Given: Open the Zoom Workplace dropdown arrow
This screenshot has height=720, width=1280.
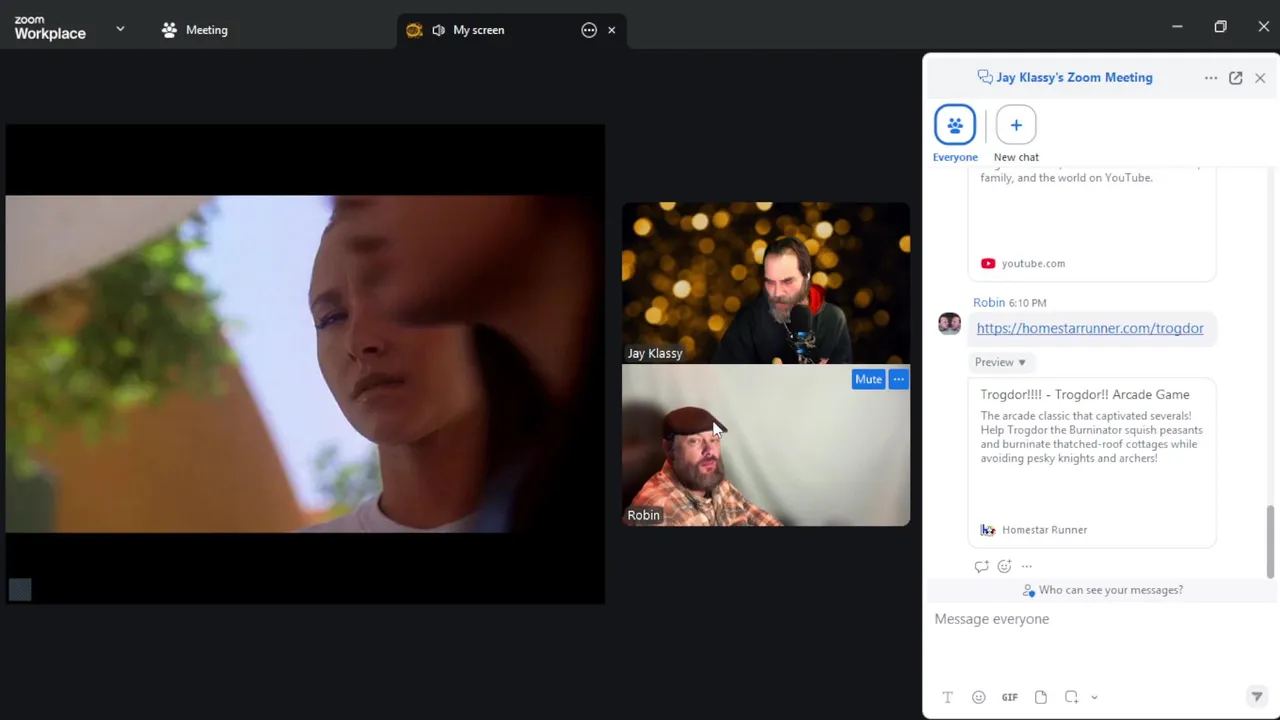Looking at the screenshot, I should click(120, 29).
